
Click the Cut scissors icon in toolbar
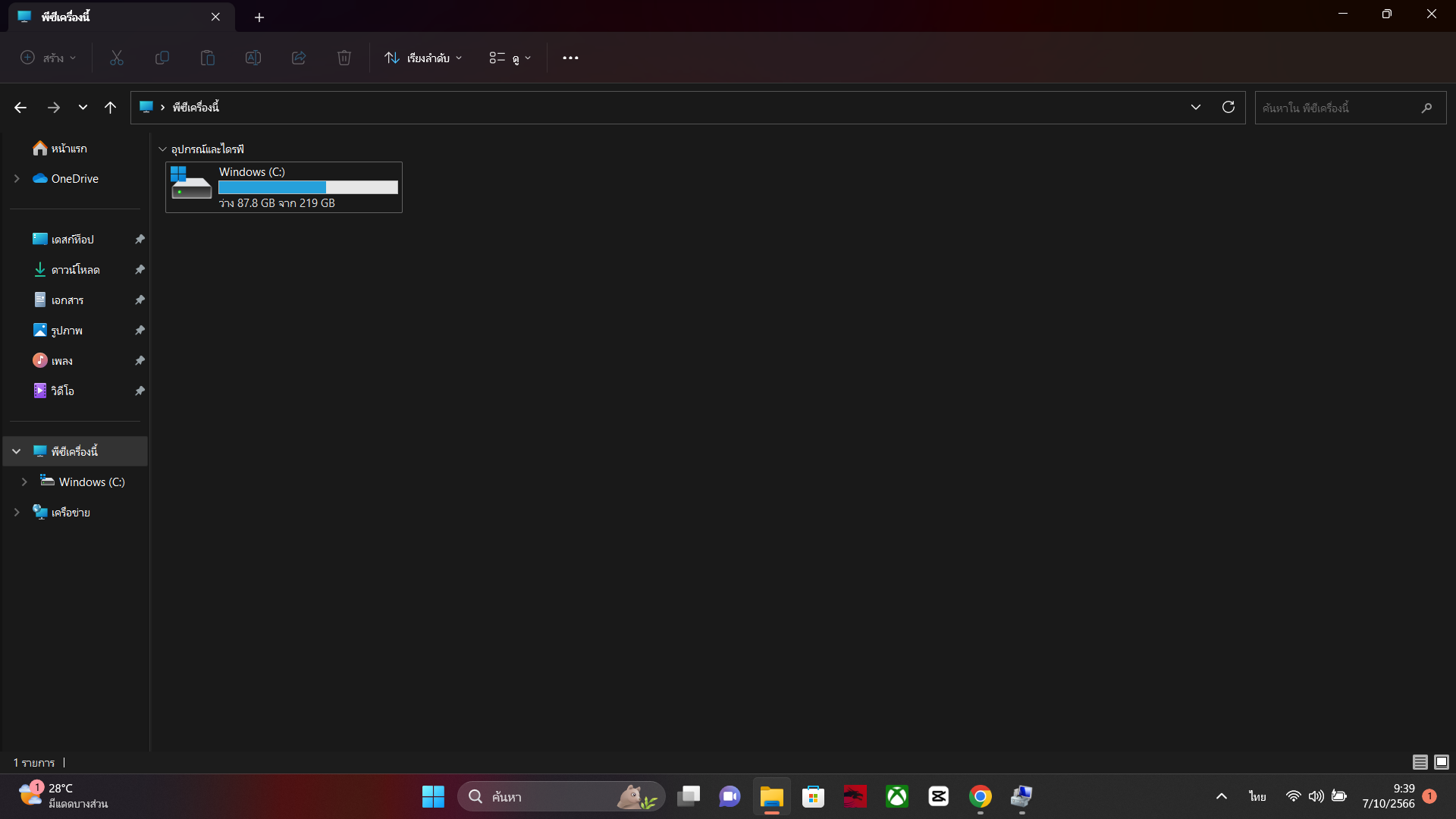click(116, 58)
